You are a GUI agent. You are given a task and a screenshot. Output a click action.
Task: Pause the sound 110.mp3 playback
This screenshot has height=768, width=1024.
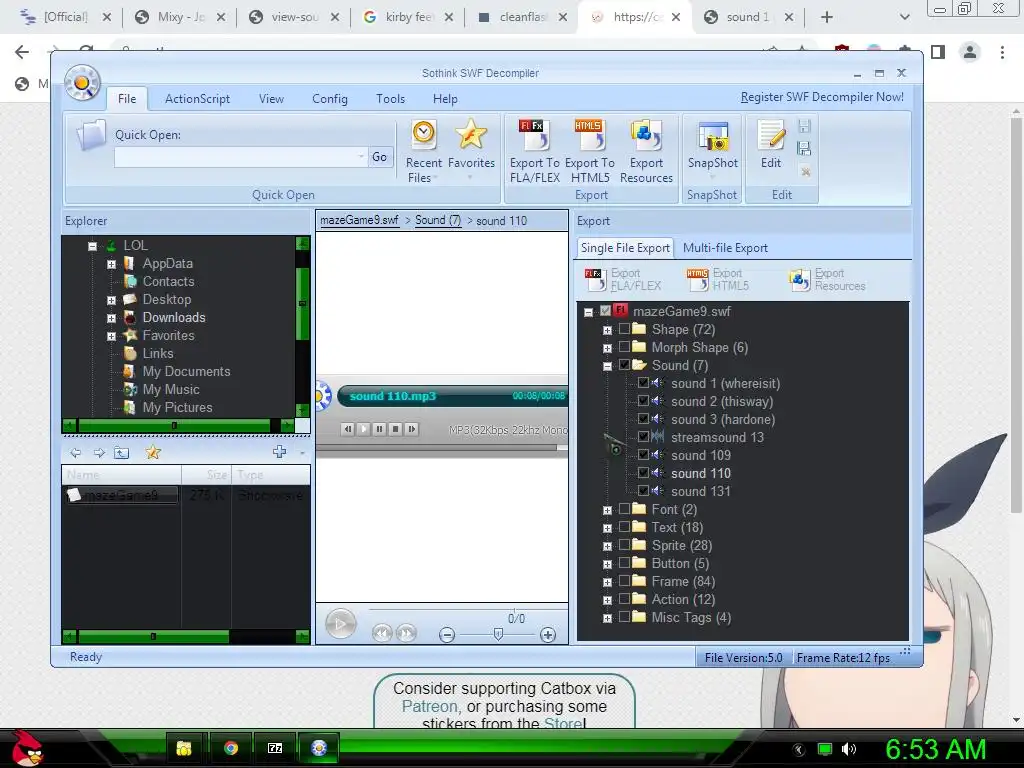pyautogui.click(x=379, y=429)
